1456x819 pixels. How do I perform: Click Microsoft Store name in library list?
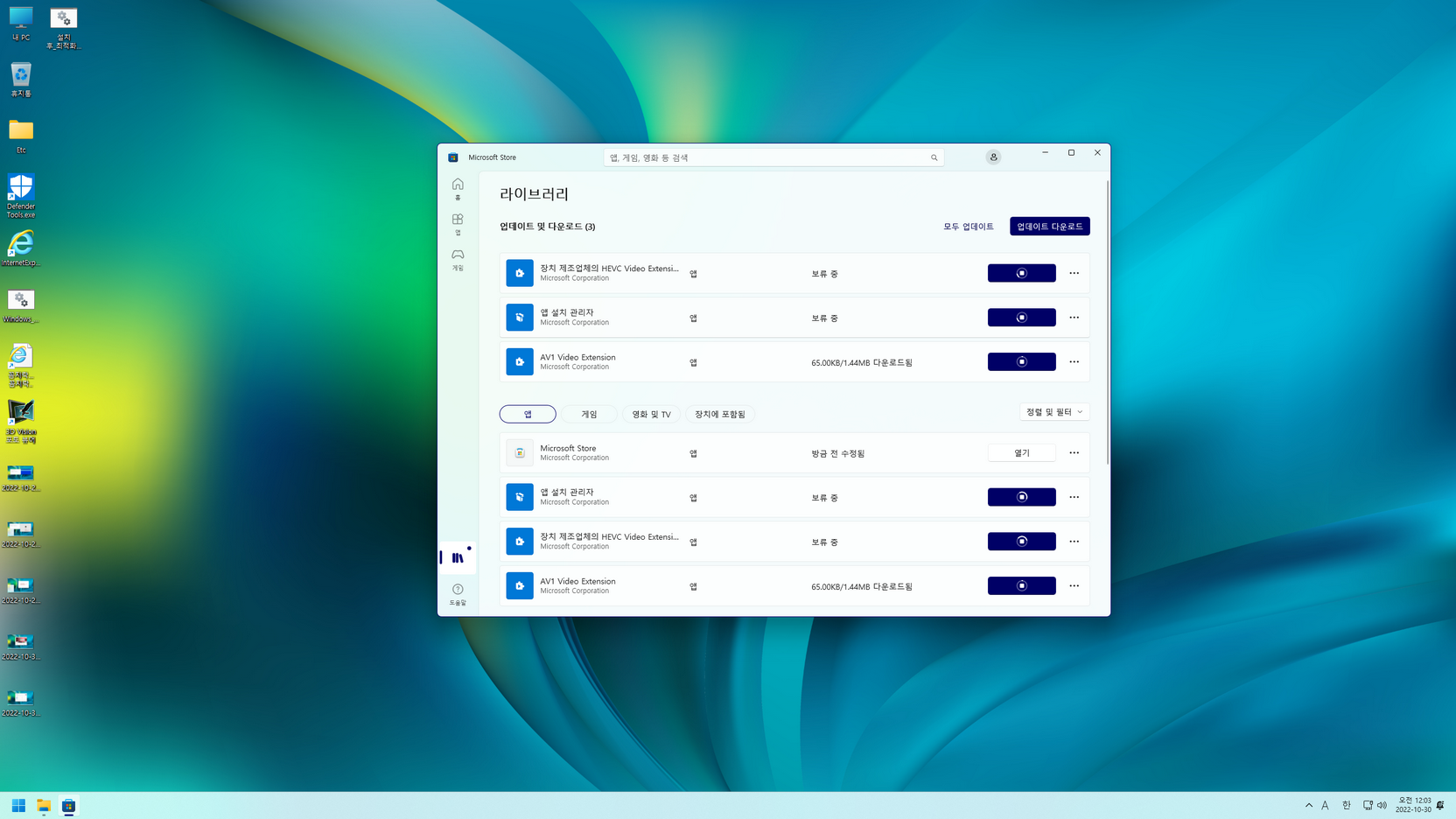click(x=568, y=448)
